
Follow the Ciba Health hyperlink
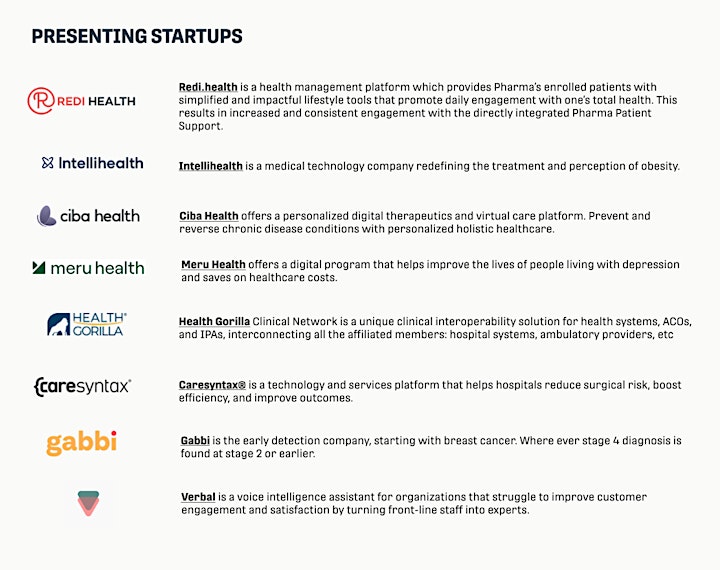209,216
